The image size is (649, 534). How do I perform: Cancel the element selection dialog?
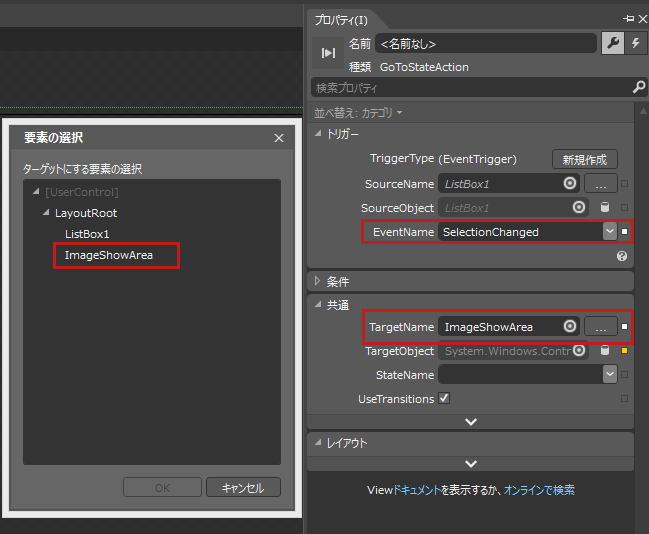coord(243,488)
